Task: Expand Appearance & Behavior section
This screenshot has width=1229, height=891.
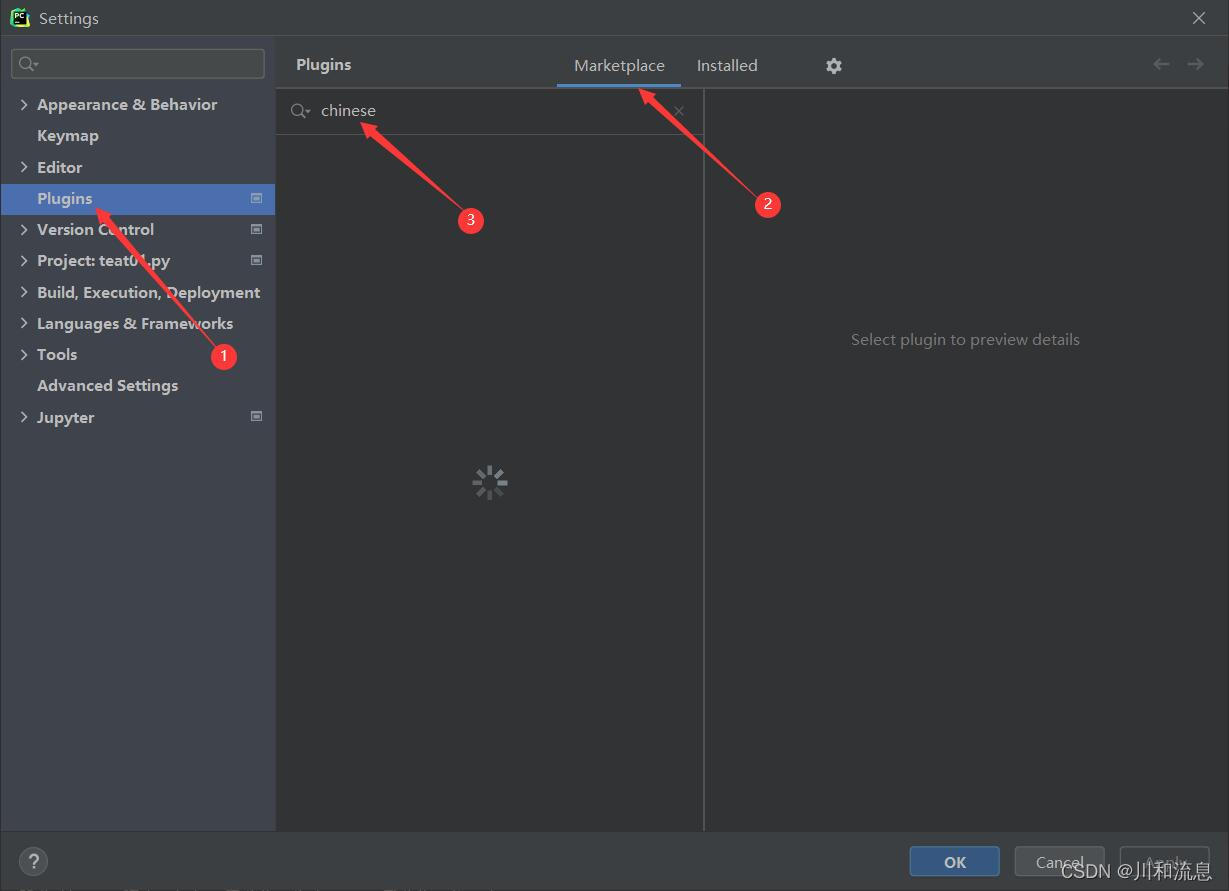Action: click(24, 104)
